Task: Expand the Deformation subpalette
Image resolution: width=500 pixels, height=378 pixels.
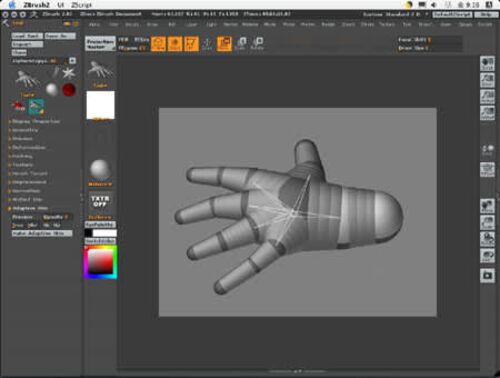Action: tap(29, 147)
